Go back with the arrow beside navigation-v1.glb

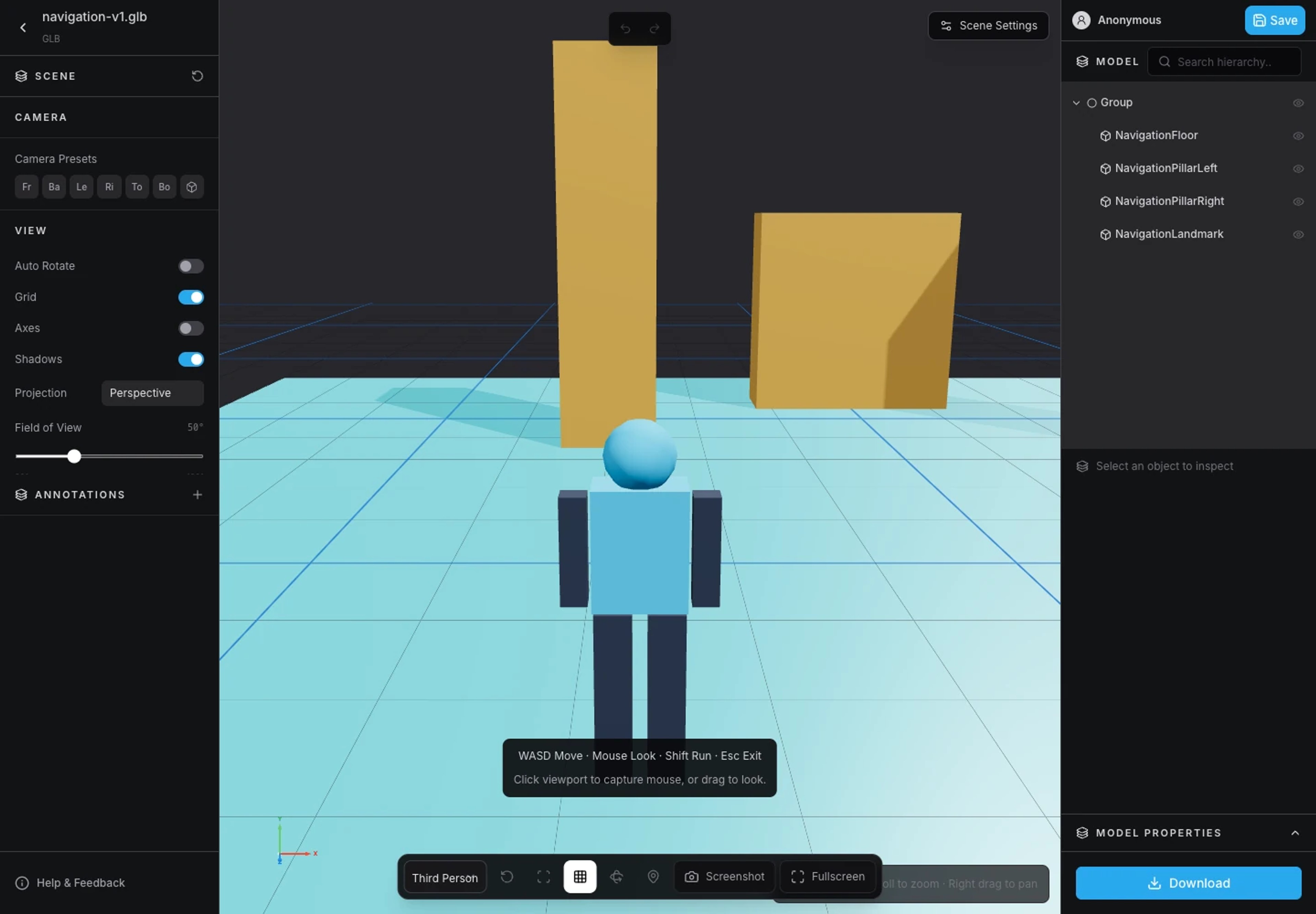click(x=23, y=27)
